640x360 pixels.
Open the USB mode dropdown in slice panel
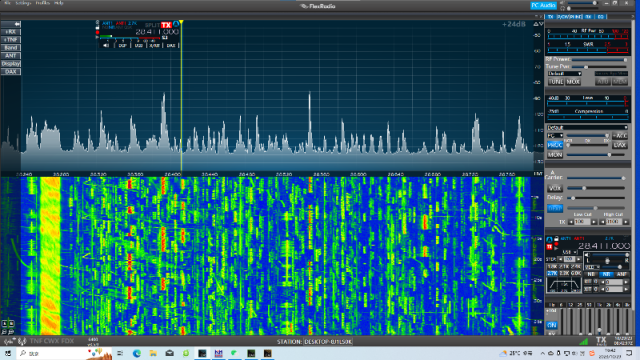[x=569, y=252]
